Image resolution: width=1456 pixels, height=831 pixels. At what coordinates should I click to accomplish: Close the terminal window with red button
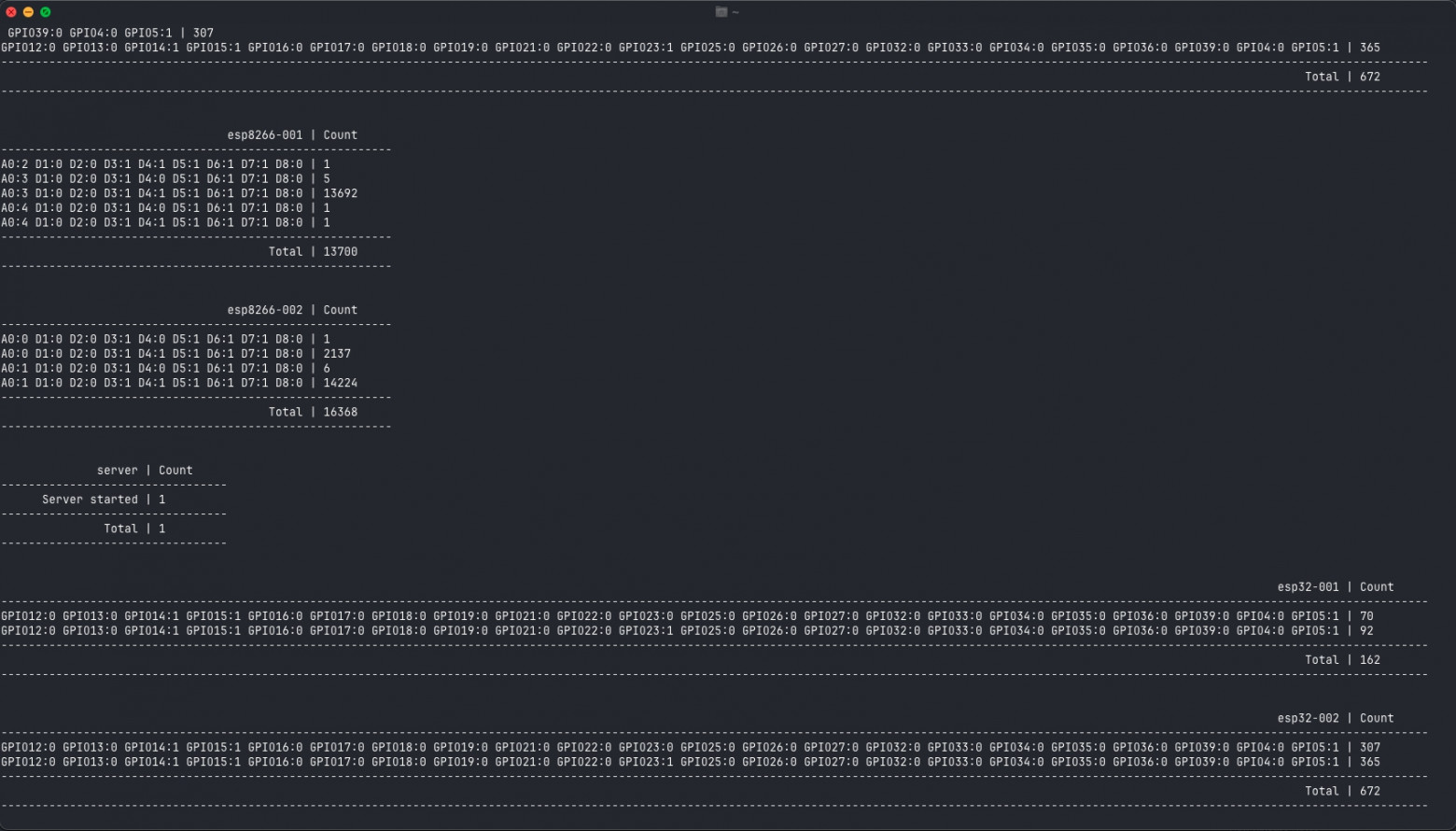[x=11, y=12]
